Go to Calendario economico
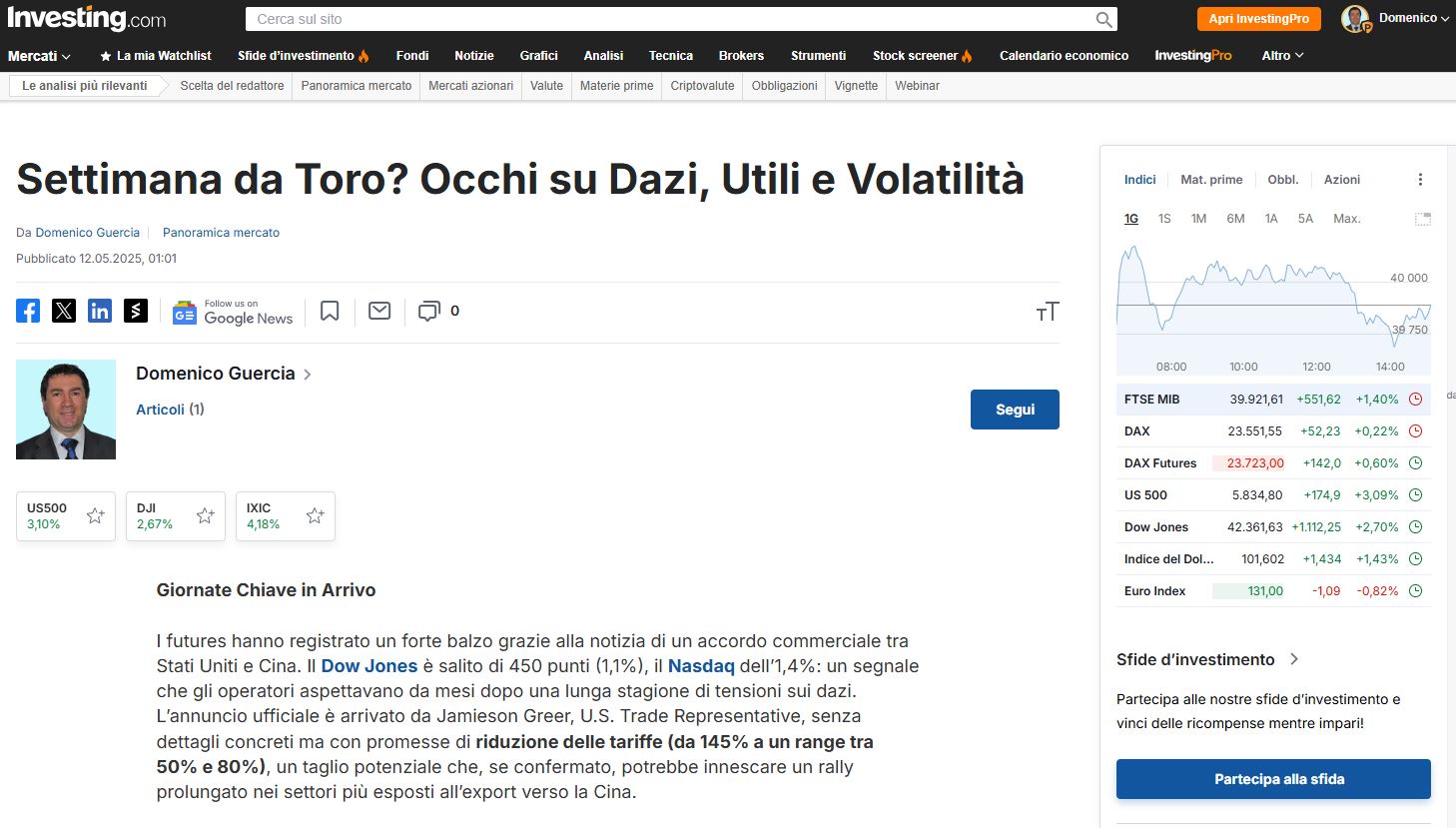 [x=1064, y=56]
